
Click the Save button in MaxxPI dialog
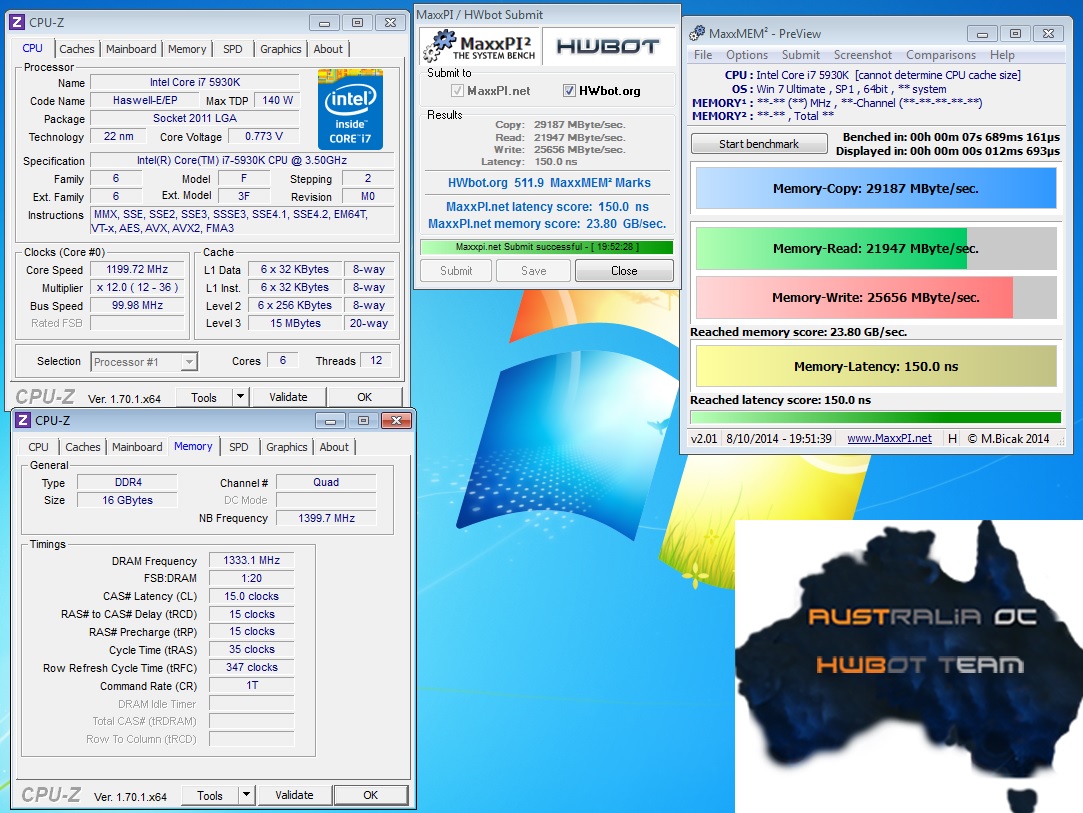[x=533, y=271]
